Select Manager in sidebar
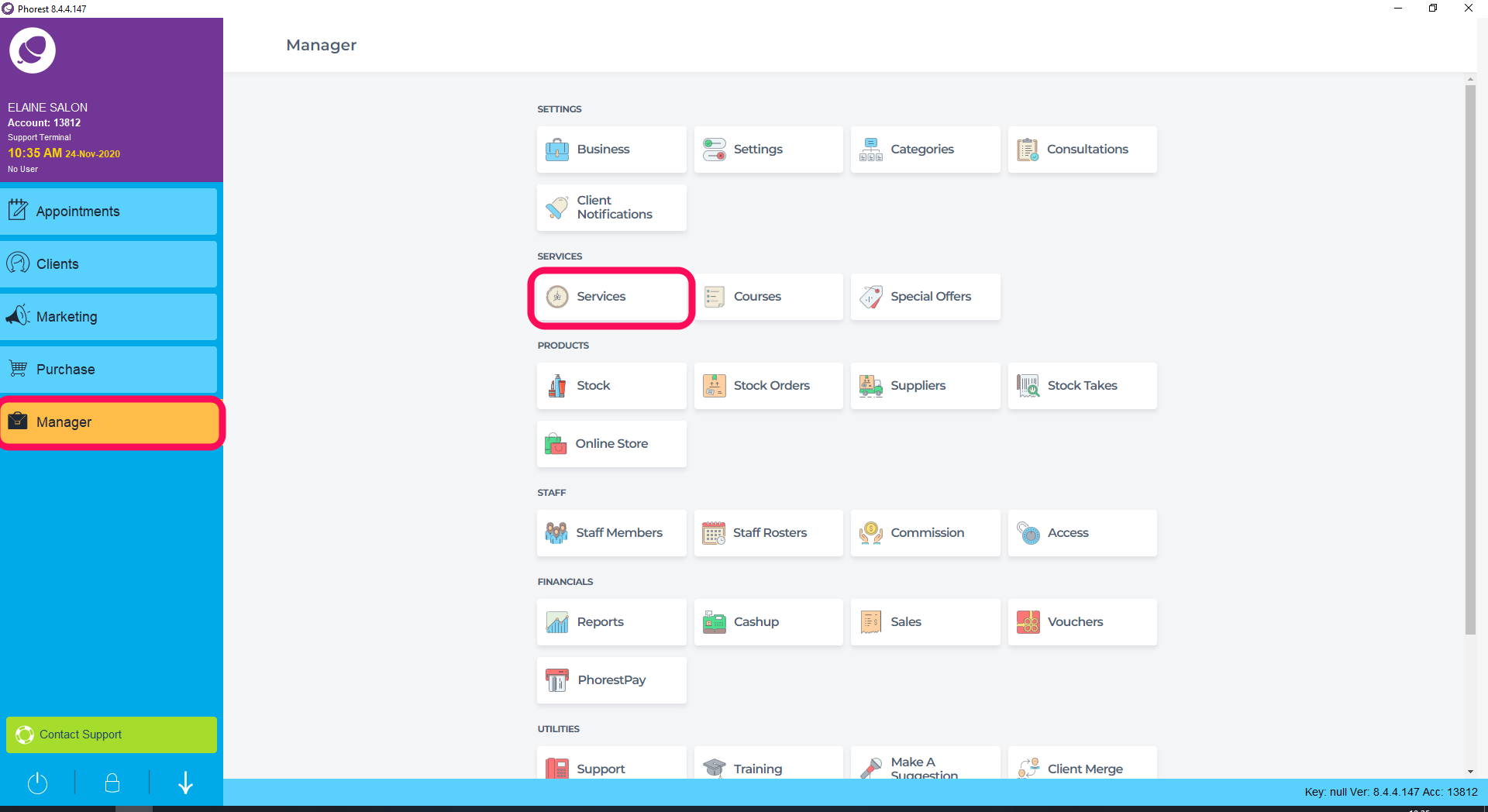 110,422
